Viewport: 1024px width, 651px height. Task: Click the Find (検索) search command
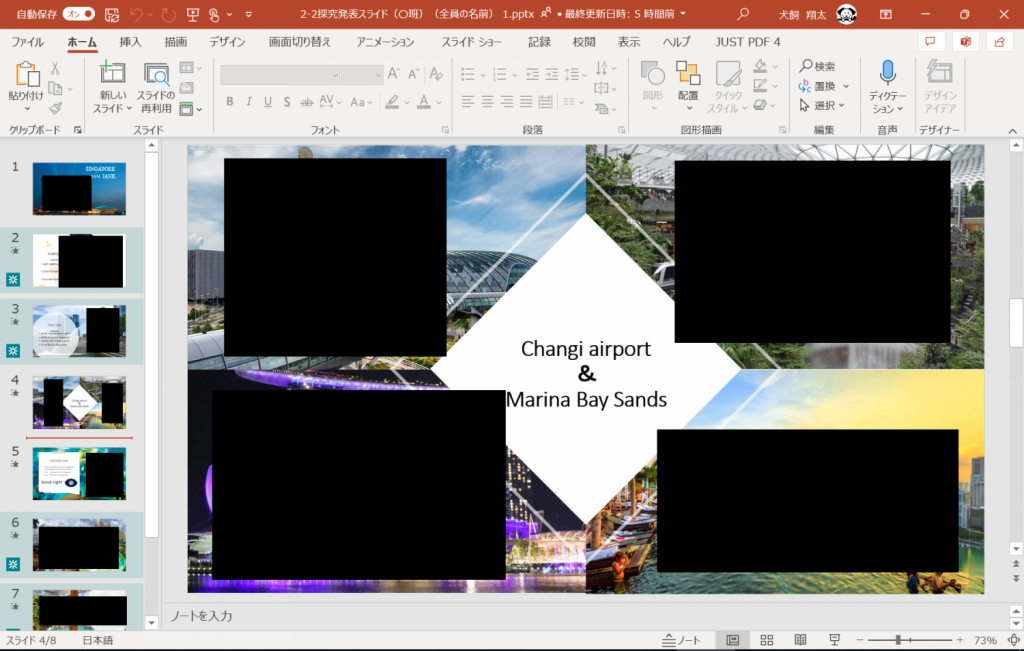click(818, 66)
